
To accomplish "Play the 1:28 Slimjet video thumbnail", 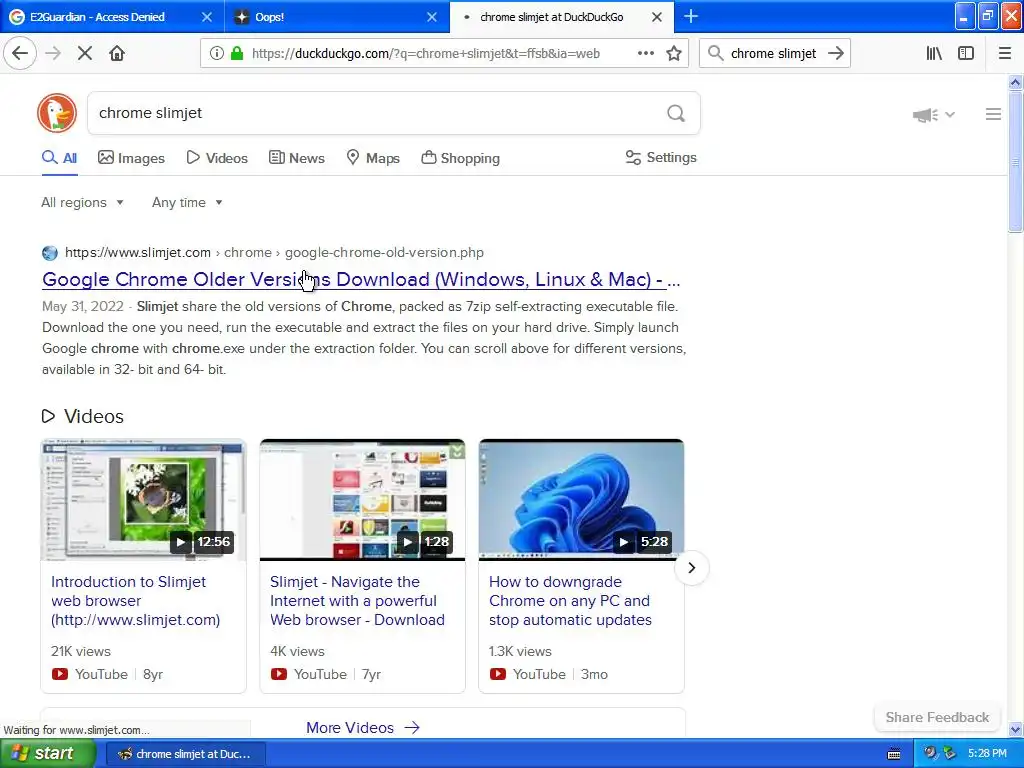I will click(362, 500).
